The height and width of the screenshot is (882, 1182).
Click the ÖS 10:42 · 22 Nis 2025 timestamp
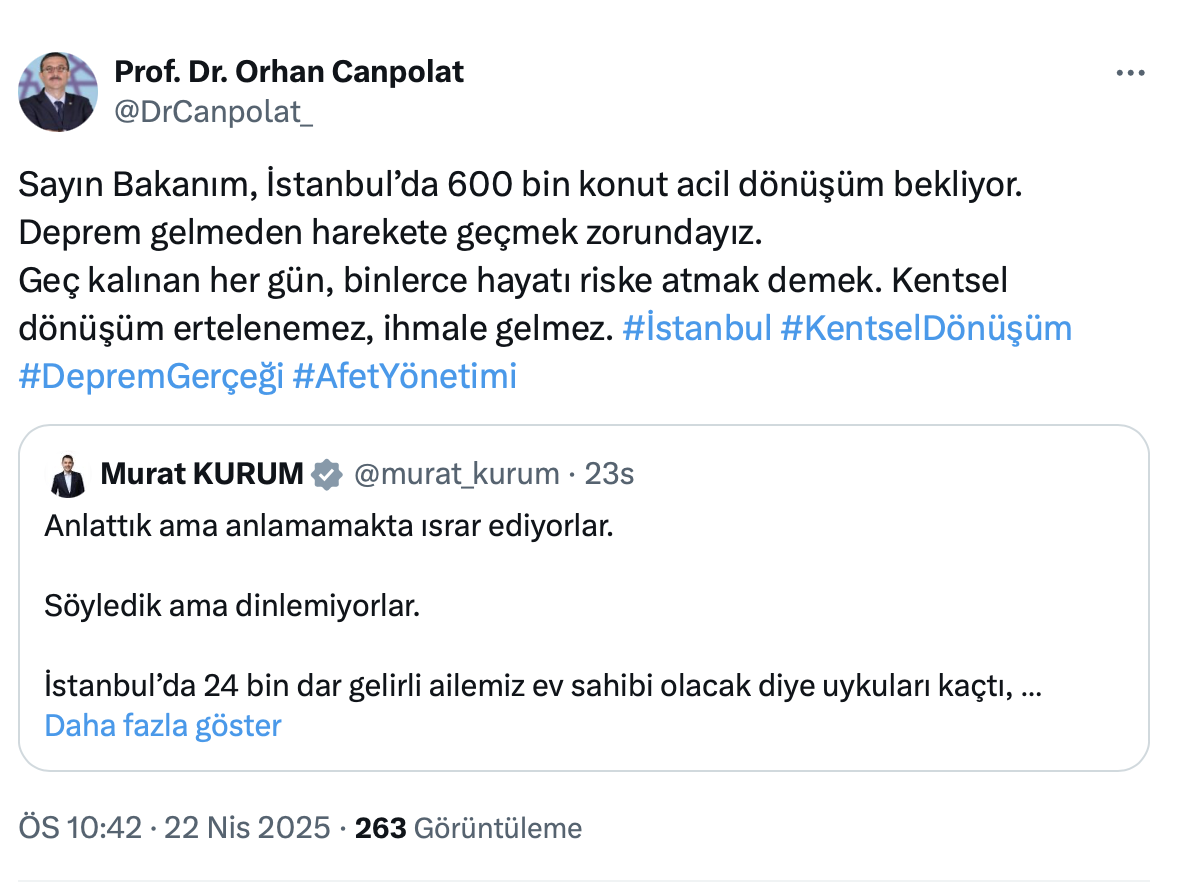[x=174, y=828]
